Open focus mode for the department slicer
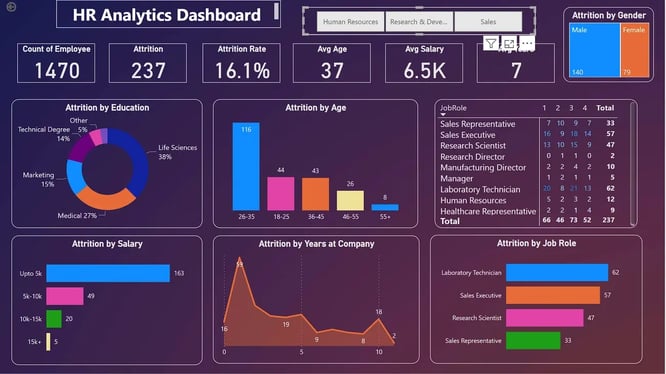 509,43
